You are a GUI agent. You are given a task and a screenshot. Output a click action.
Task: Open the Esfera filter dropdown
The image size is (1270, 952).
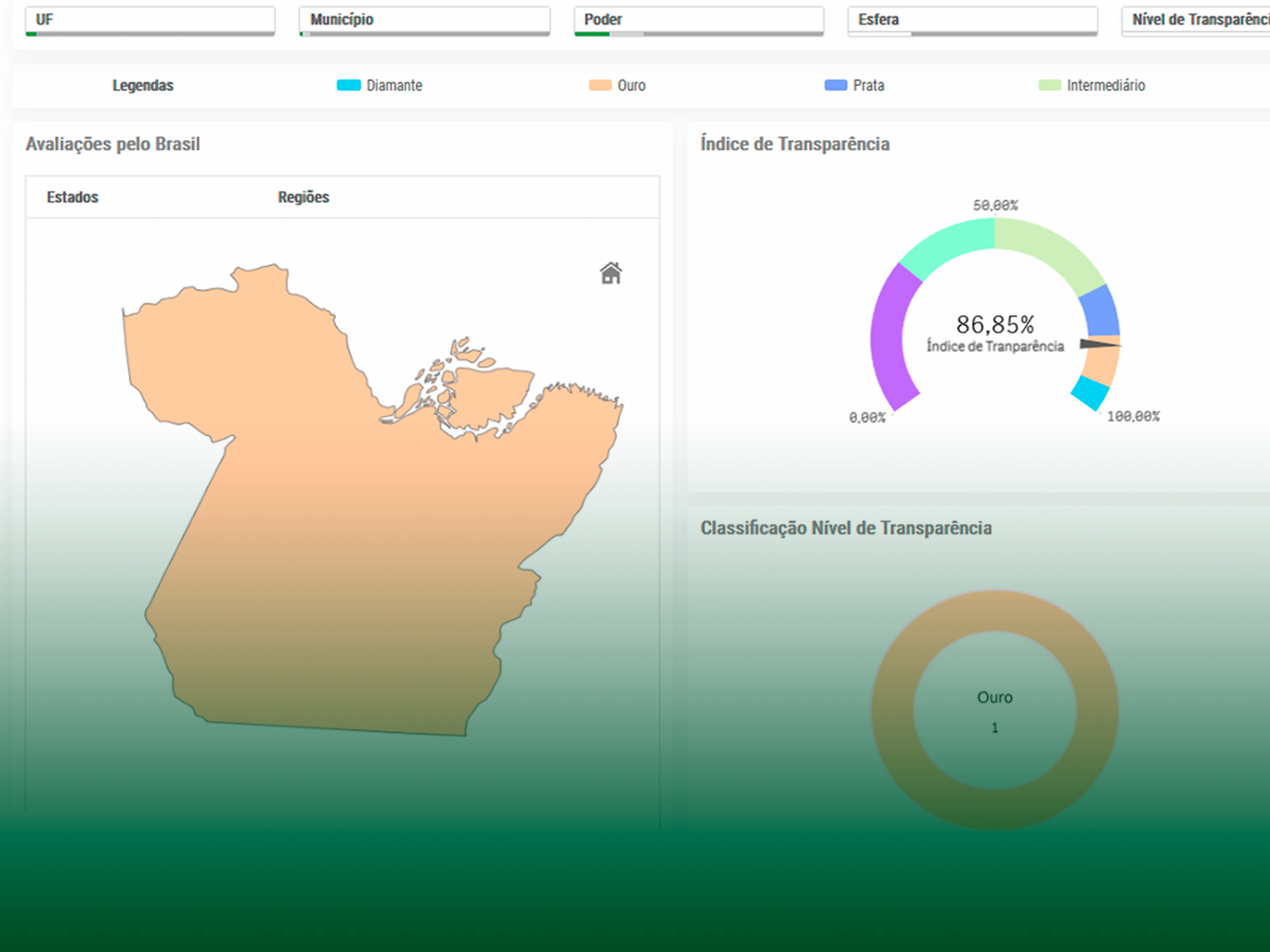[x=972, y=20]
